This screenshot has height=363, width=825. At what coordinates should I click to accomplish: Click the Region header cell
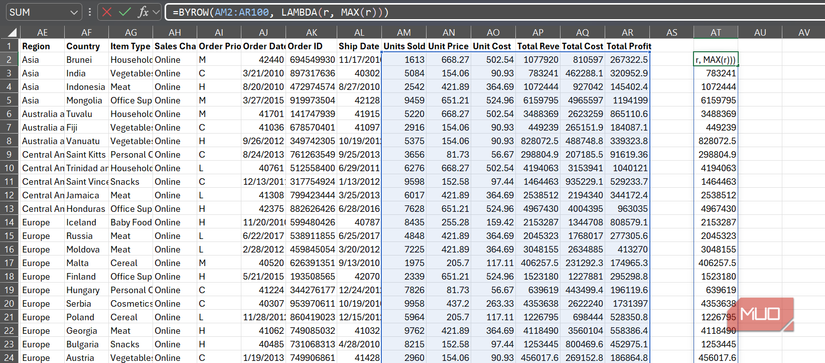click(42, 46)
